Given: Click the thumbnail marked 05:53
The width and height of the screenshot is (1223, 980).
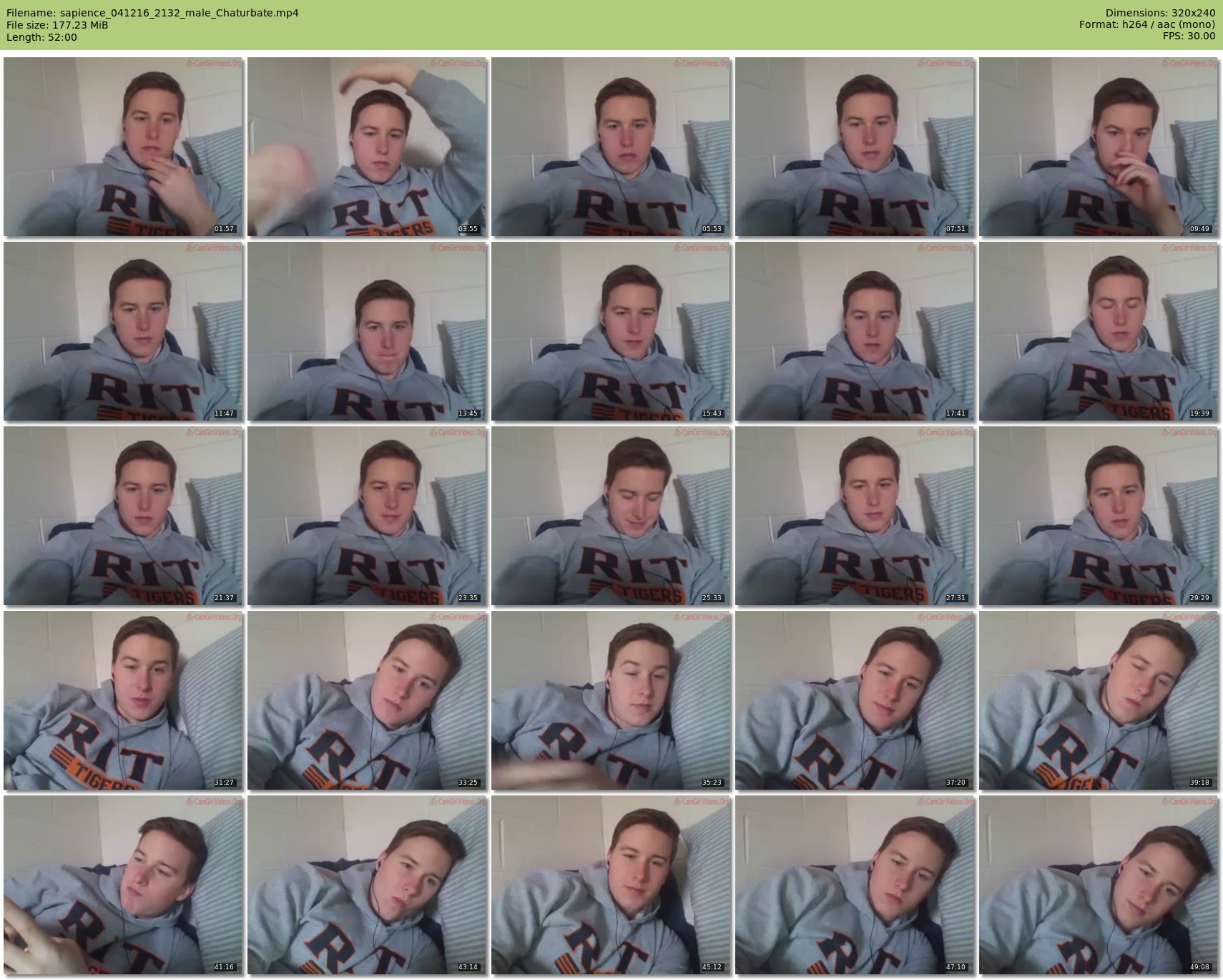Looking at the screenshot, I should coord(611,147).
